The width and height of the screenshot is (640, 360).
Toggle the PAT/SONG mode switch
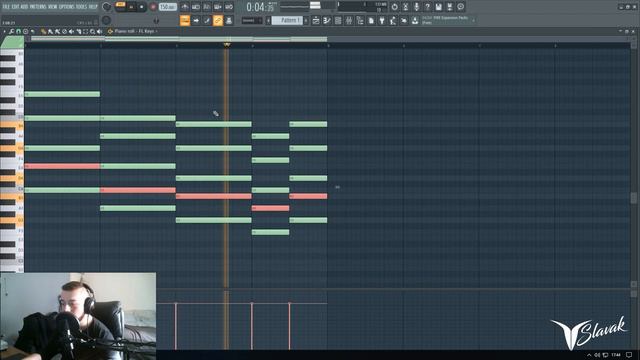[x=120, y=4]
